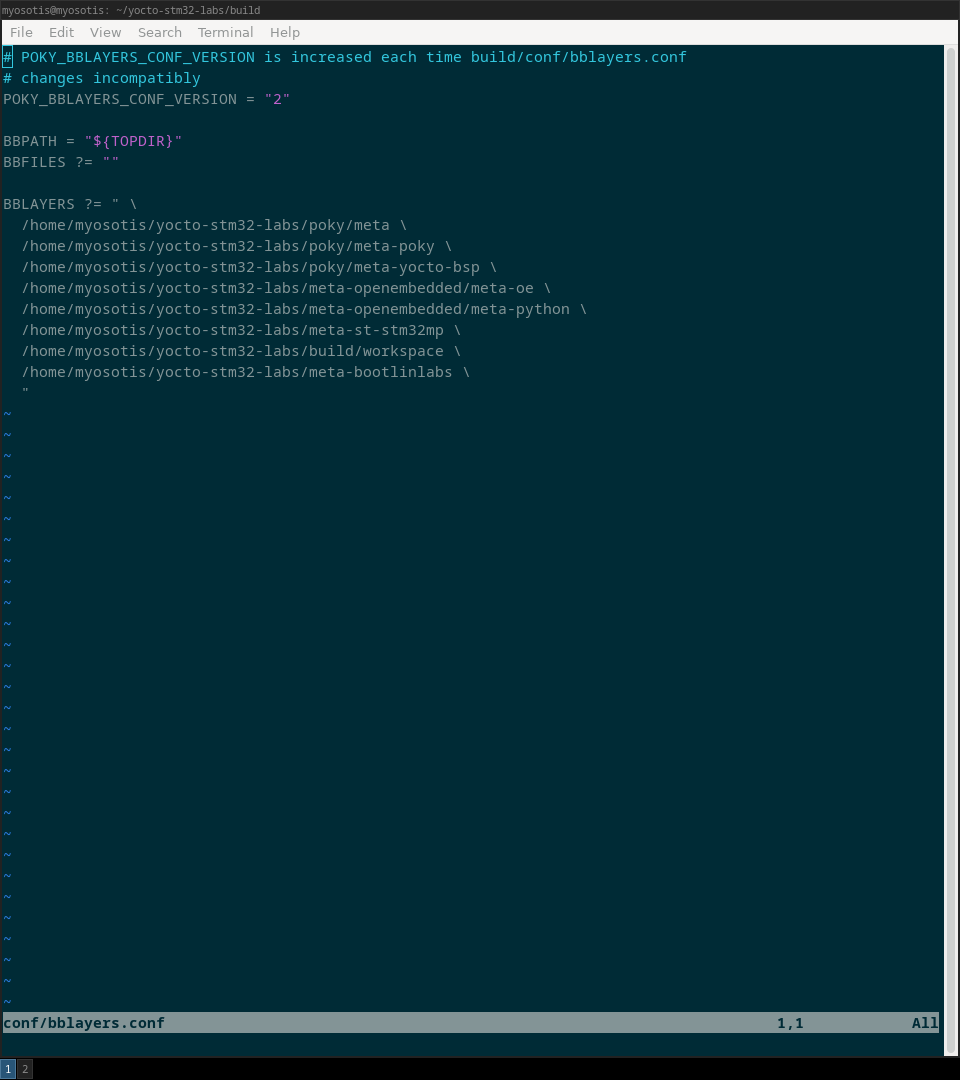Place cursor on the BBLAYERS line
This screenshot has height=1080, width=960.
point(70,204)
